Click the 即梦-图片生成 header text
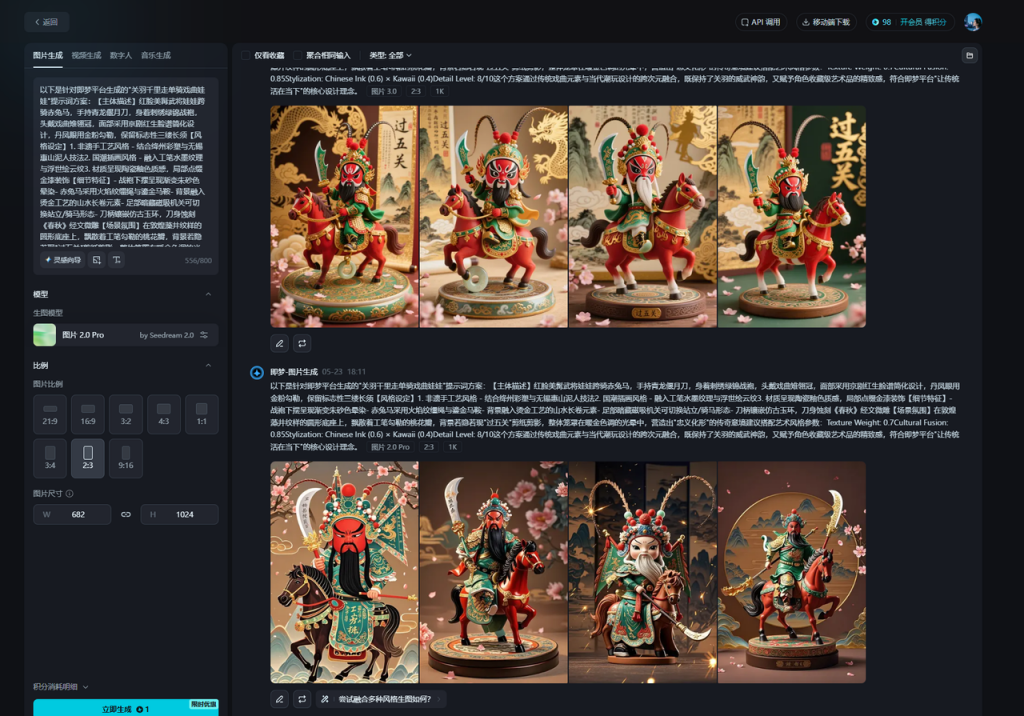The height and width of the screenshot is (716, 1024). 294,372
